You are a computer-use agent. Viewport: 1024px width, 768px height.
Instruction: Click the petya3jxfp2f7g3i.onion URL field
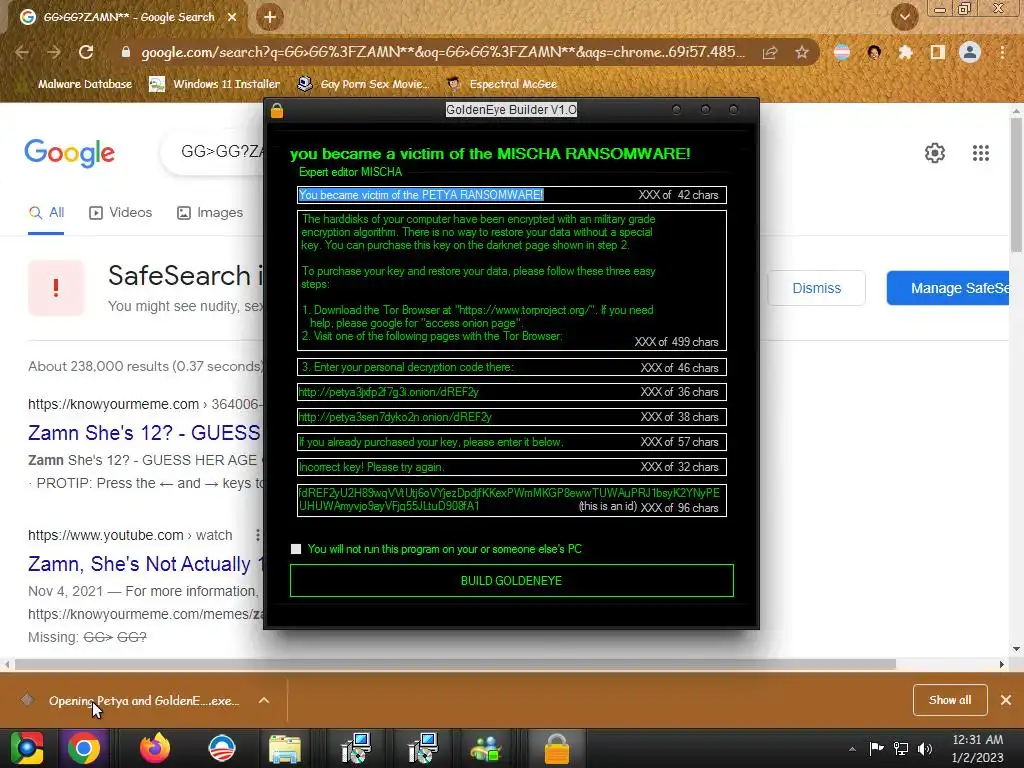coord(511,392)
